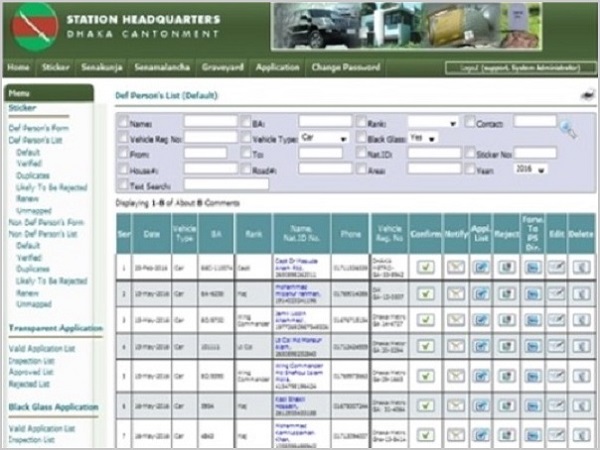Open the Senakunja menu

[x=102, y=67]
